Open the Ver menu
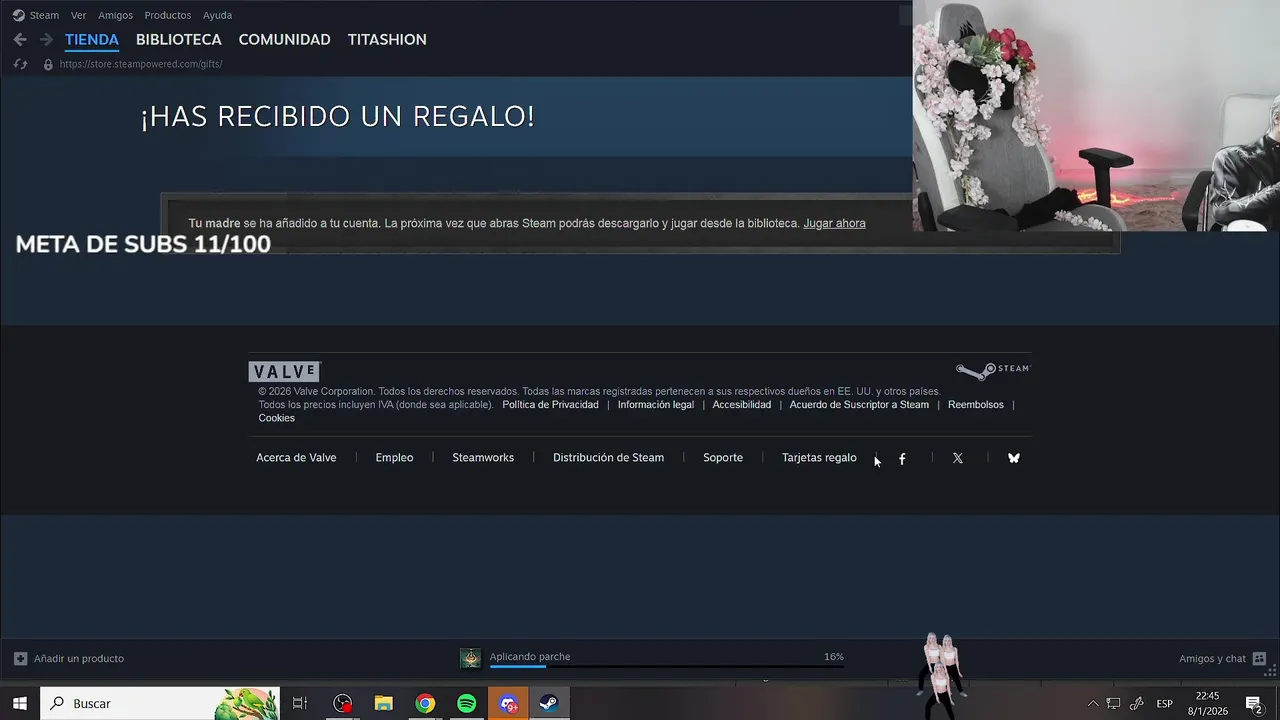The width and height of the screenshot is (1280, 720). [x=79, y=15]
